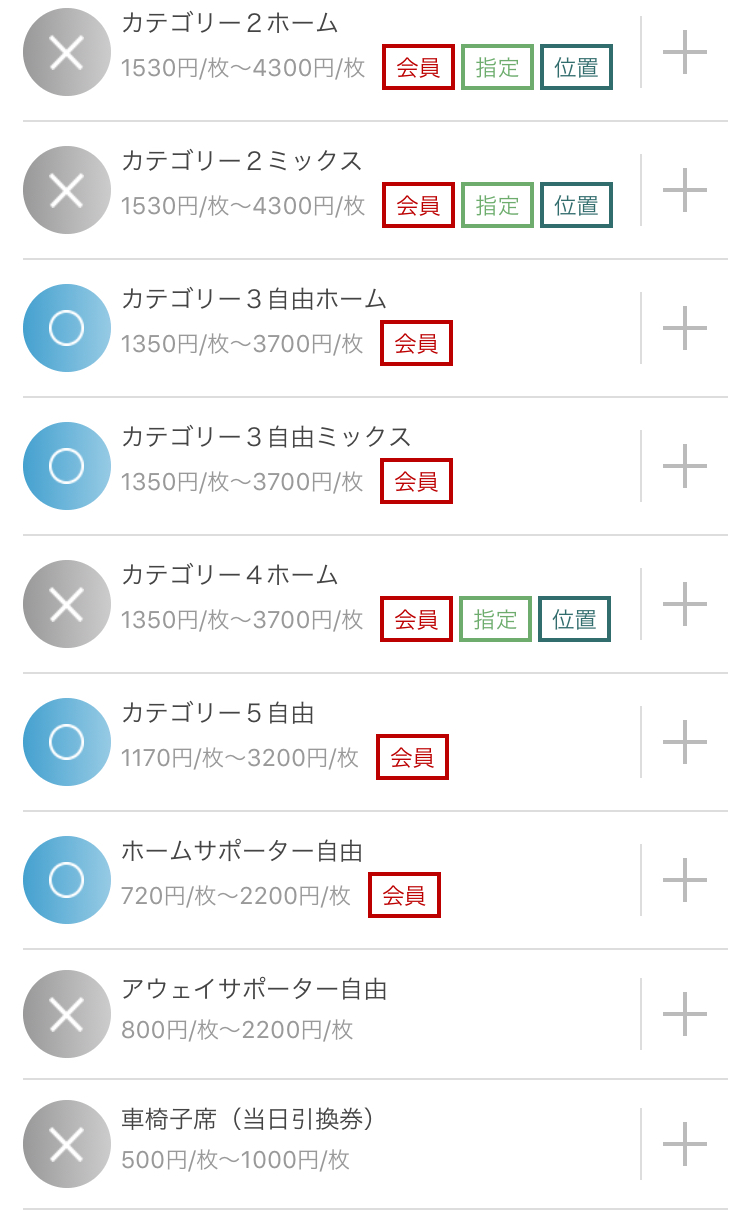Expand カテゴリー2ミックス with the plus sign
The height and width of the screenshot is (1210, 750).
coord(685,190)
